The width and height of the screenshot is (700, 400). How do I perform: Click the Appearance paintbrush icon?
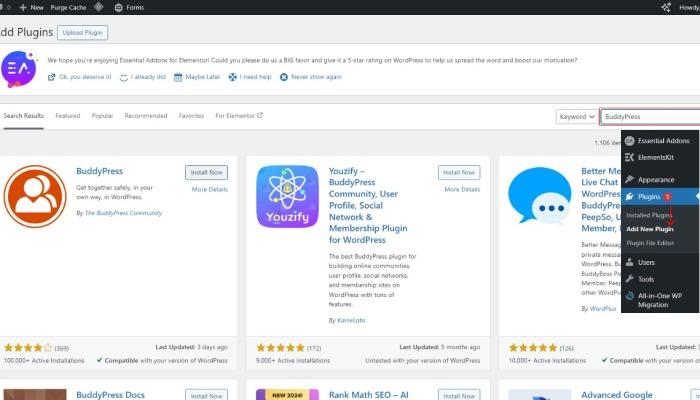coord(629,179)
